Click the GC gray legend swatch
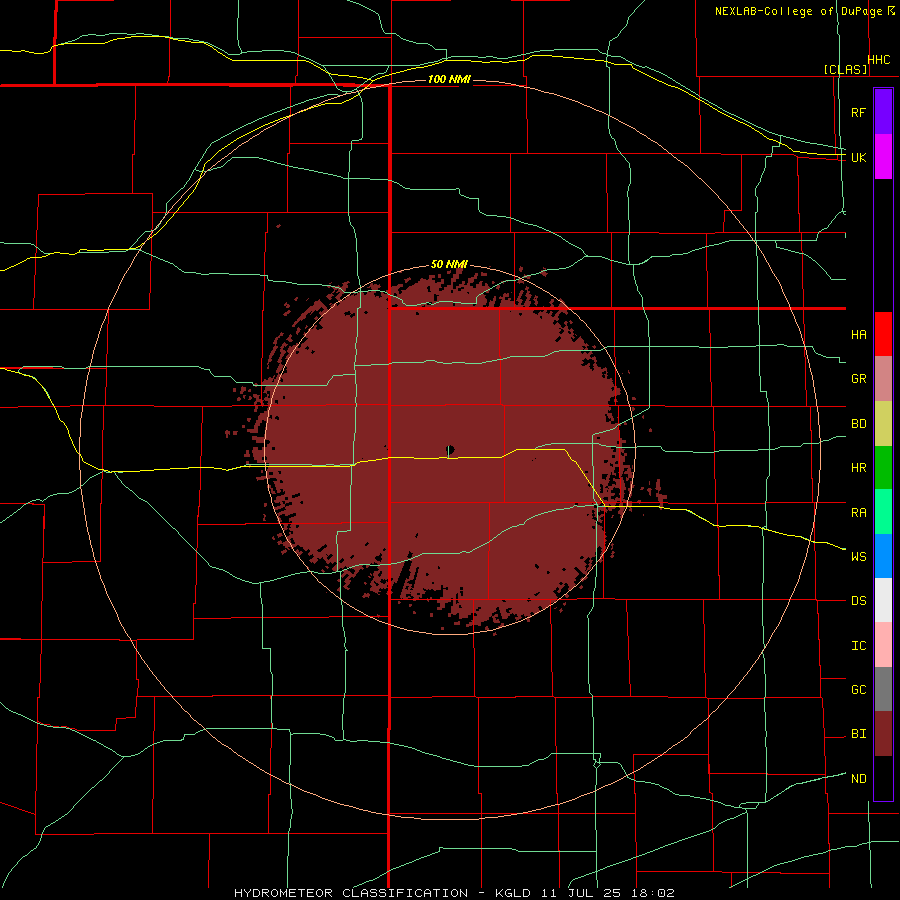The image size is (900, 900). [x=883, y=689]
